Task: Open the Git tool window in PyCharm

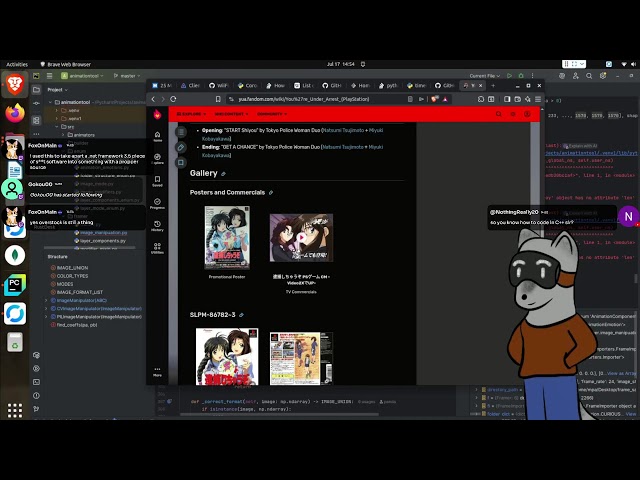Action: [36, 409]
